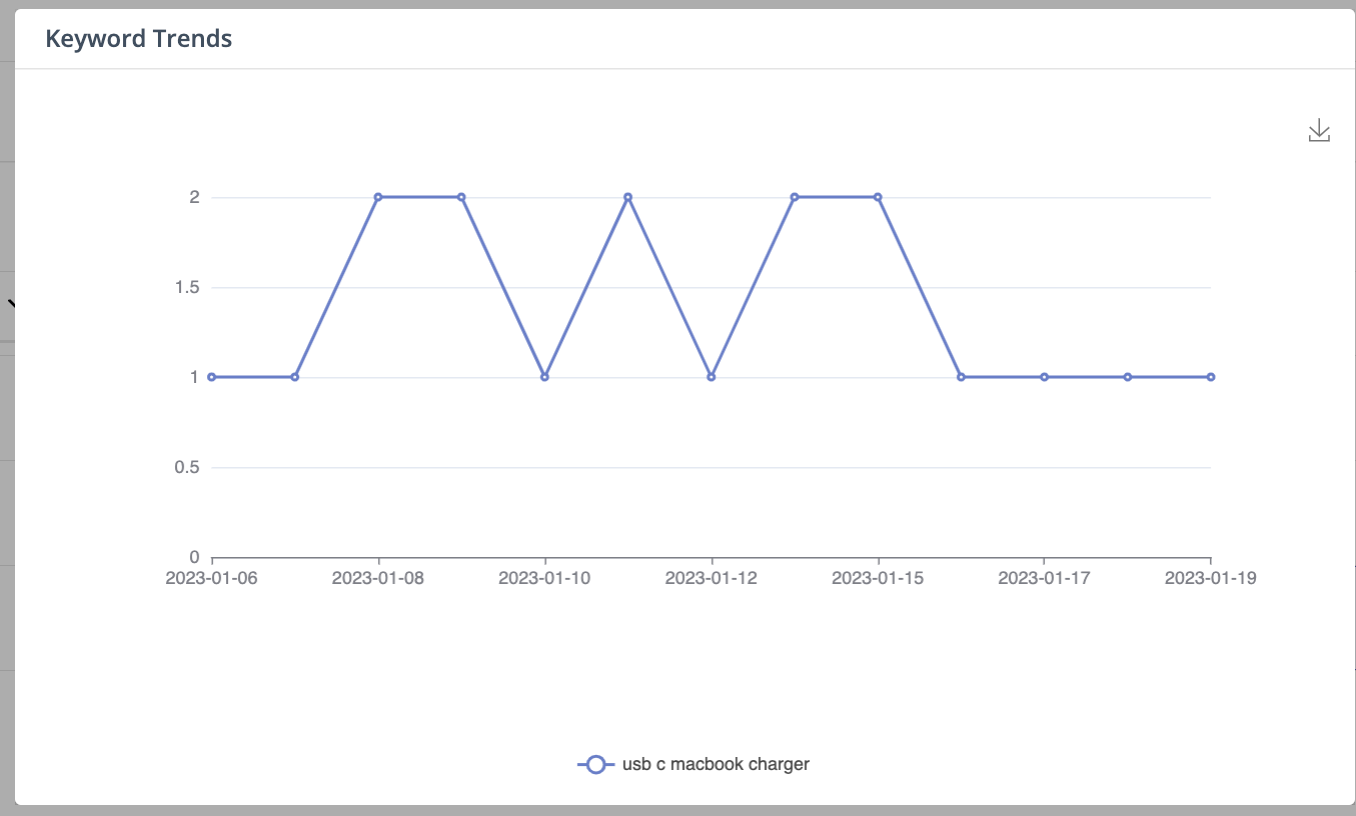Click the chart download icon
Image resolution: width=1356 pixels, height=816 pixels.
[x=1320, y=131]
